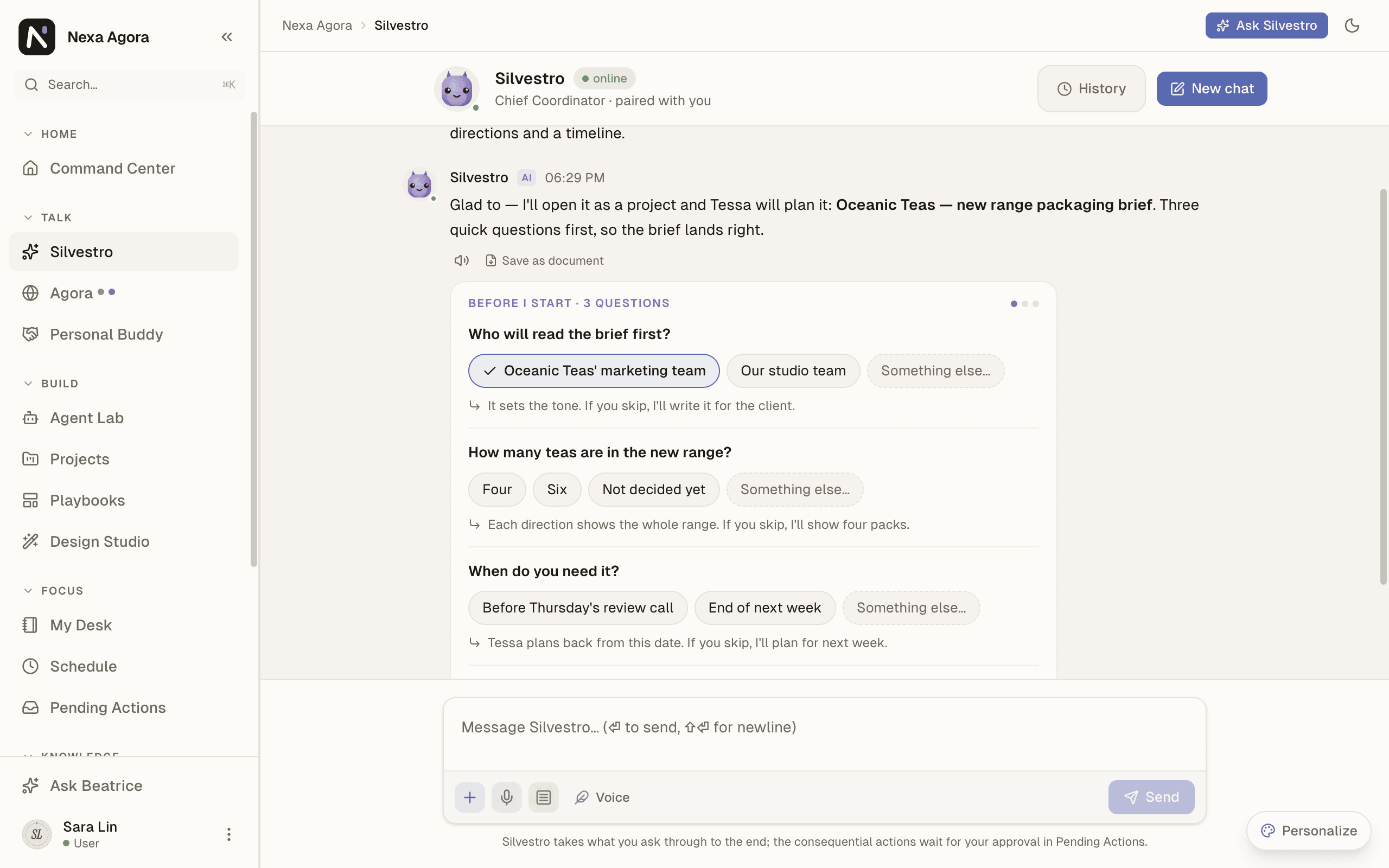Screen dimensions: 1389x868
Task: Go to Projects in the sidebar
Action: tap(123, 459)
